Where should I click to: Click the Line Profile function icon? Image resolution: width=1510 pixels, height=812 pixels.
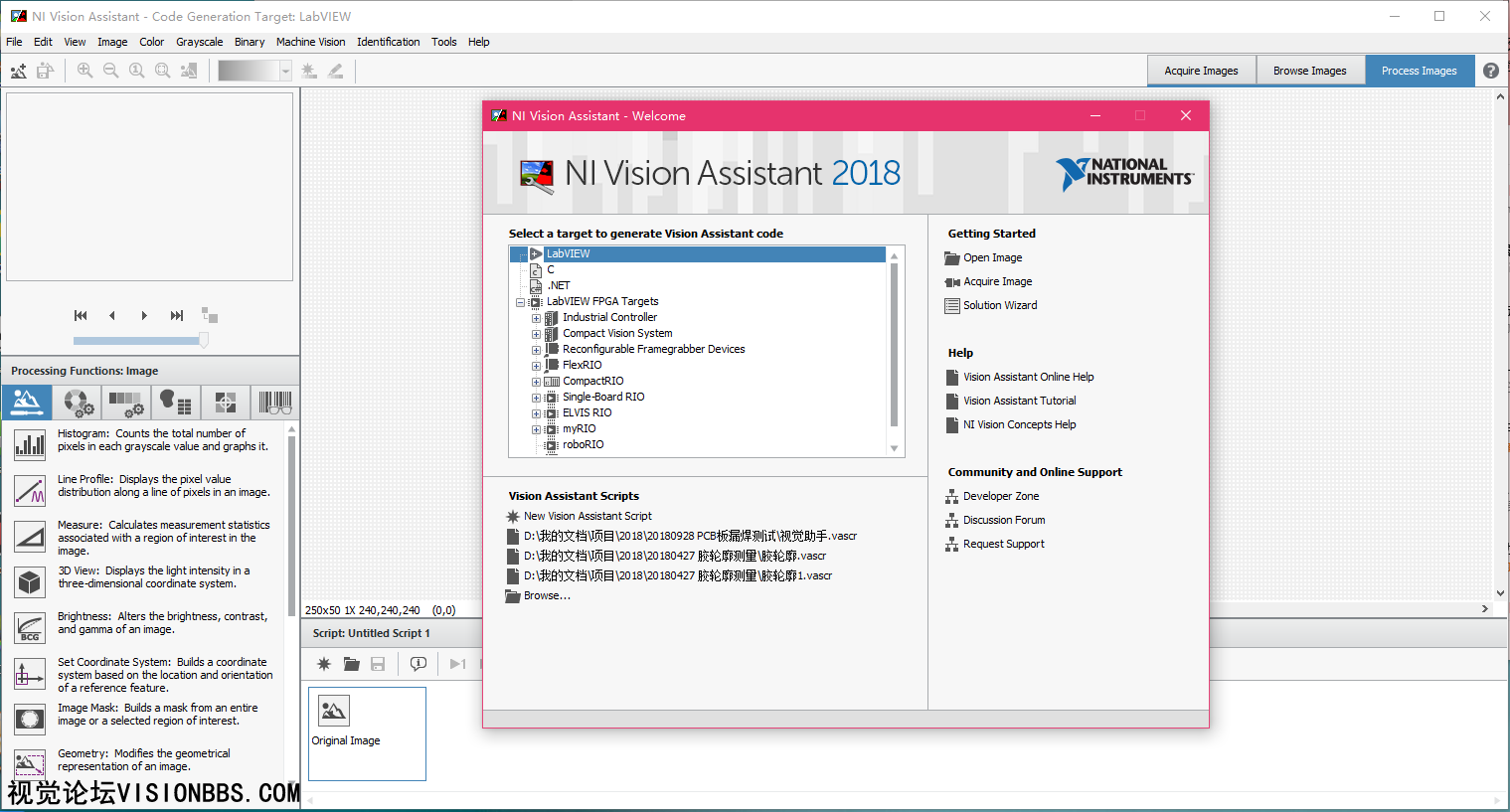(x=30, y=490)
